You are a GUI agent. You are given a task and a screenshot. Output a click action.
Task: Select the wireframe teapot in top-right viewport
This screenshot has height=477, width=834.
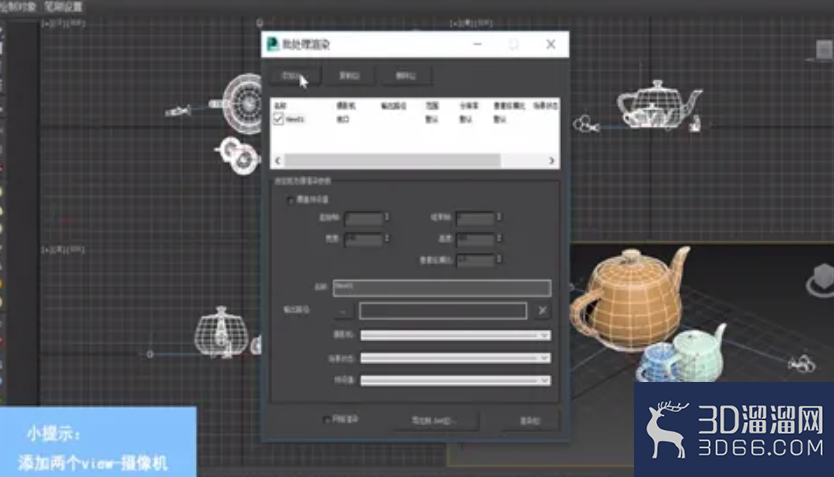click(x=660, y=104)
